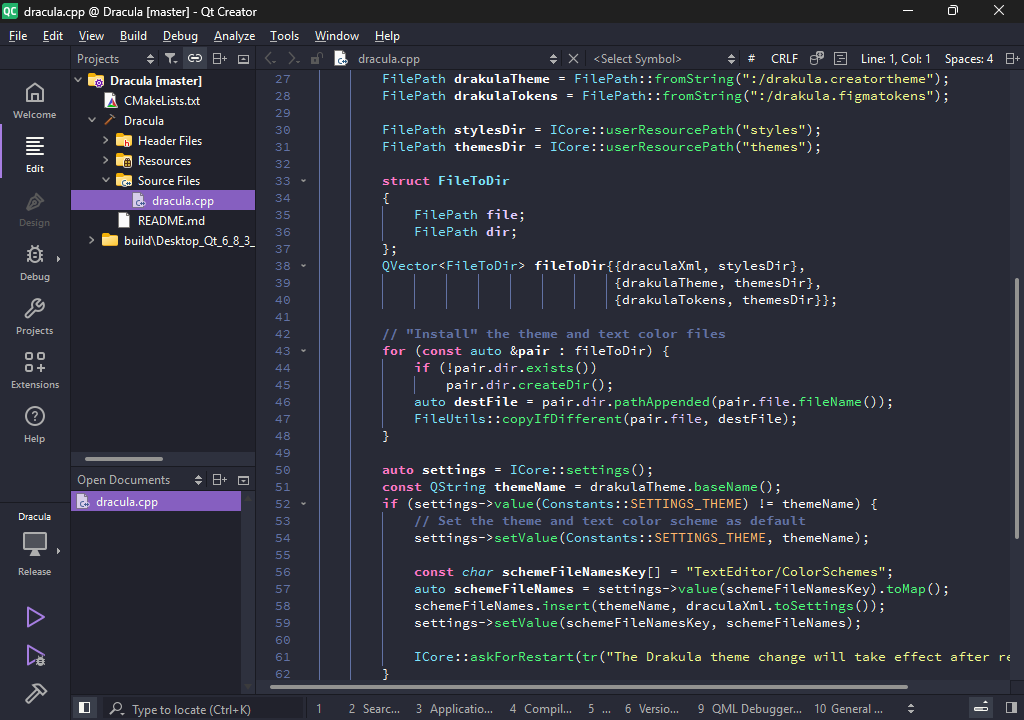Screen dimensions: 1024x720
Task: Open the Window menu
Action: click(x=336, y=36)
